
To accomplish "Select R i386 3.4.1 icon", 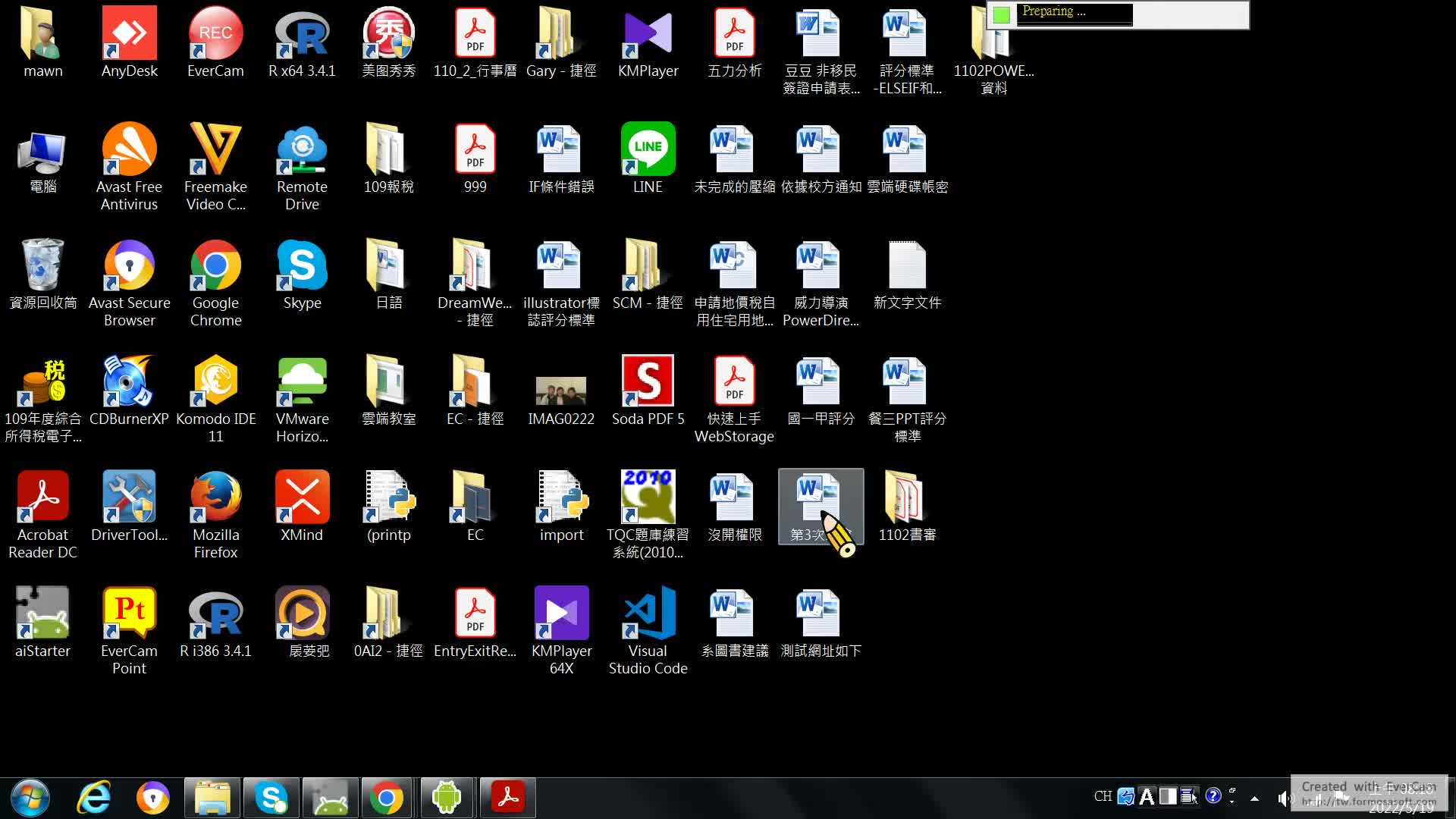I will pos(215,623).
